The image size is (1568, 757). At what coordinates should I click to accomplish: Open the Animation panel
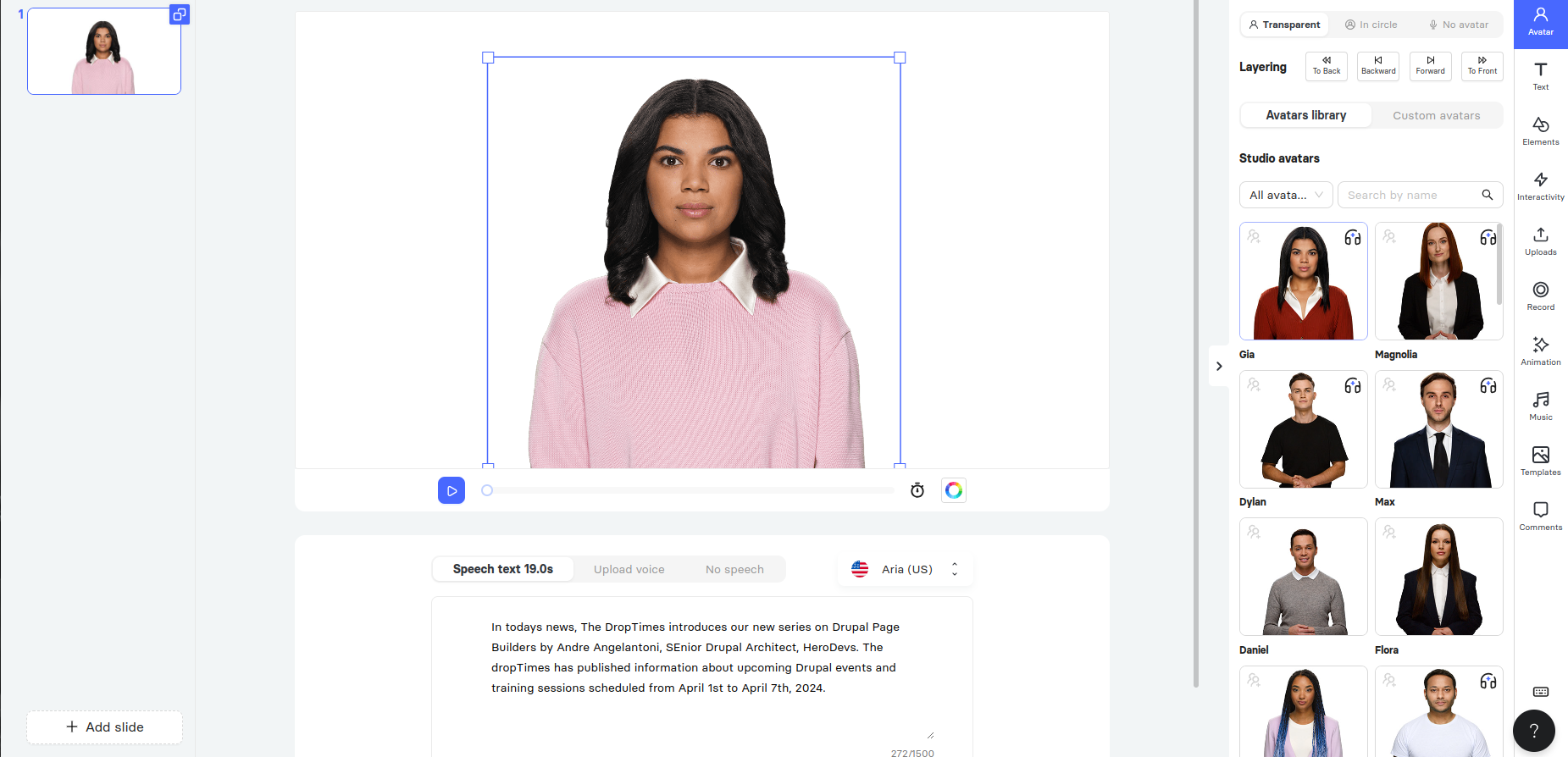[1540, 351]
